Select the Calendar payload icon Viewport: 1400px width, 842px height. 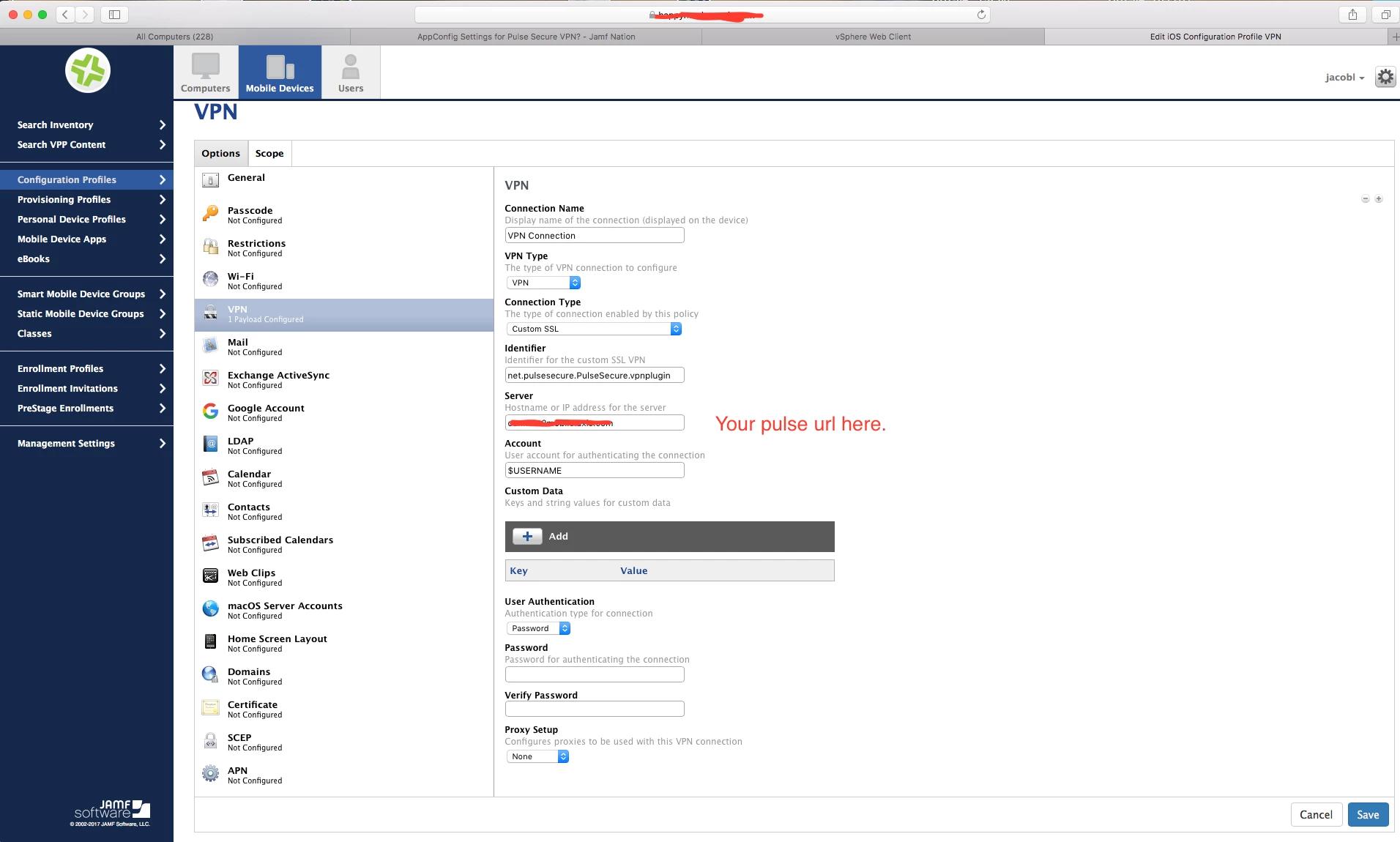coord(211,477)
